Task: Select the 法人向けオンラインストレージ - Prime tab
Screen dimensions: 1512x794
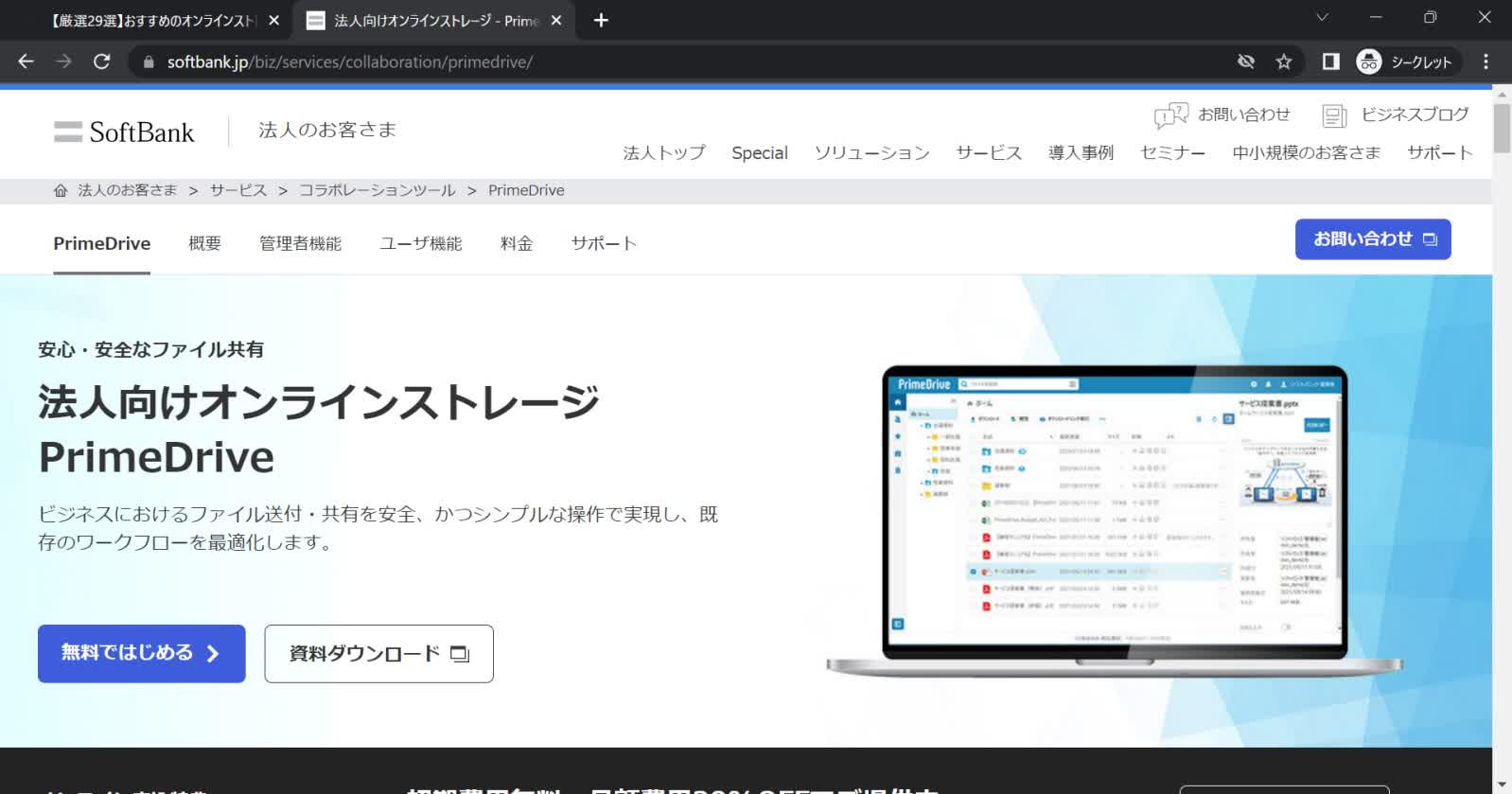Action: coord(436,20)
